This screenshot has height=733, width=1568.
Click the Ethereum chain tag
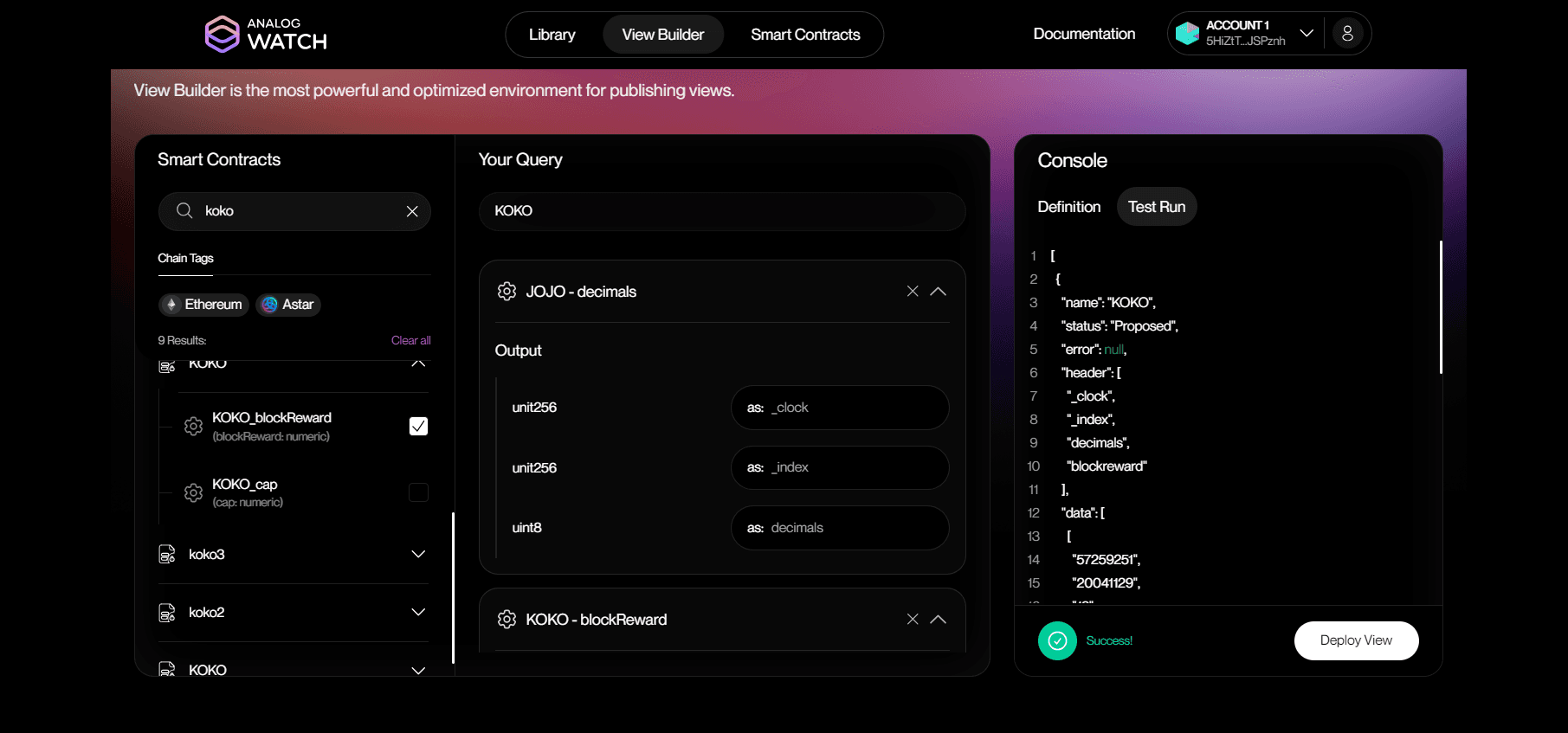[x=203, y=305]
